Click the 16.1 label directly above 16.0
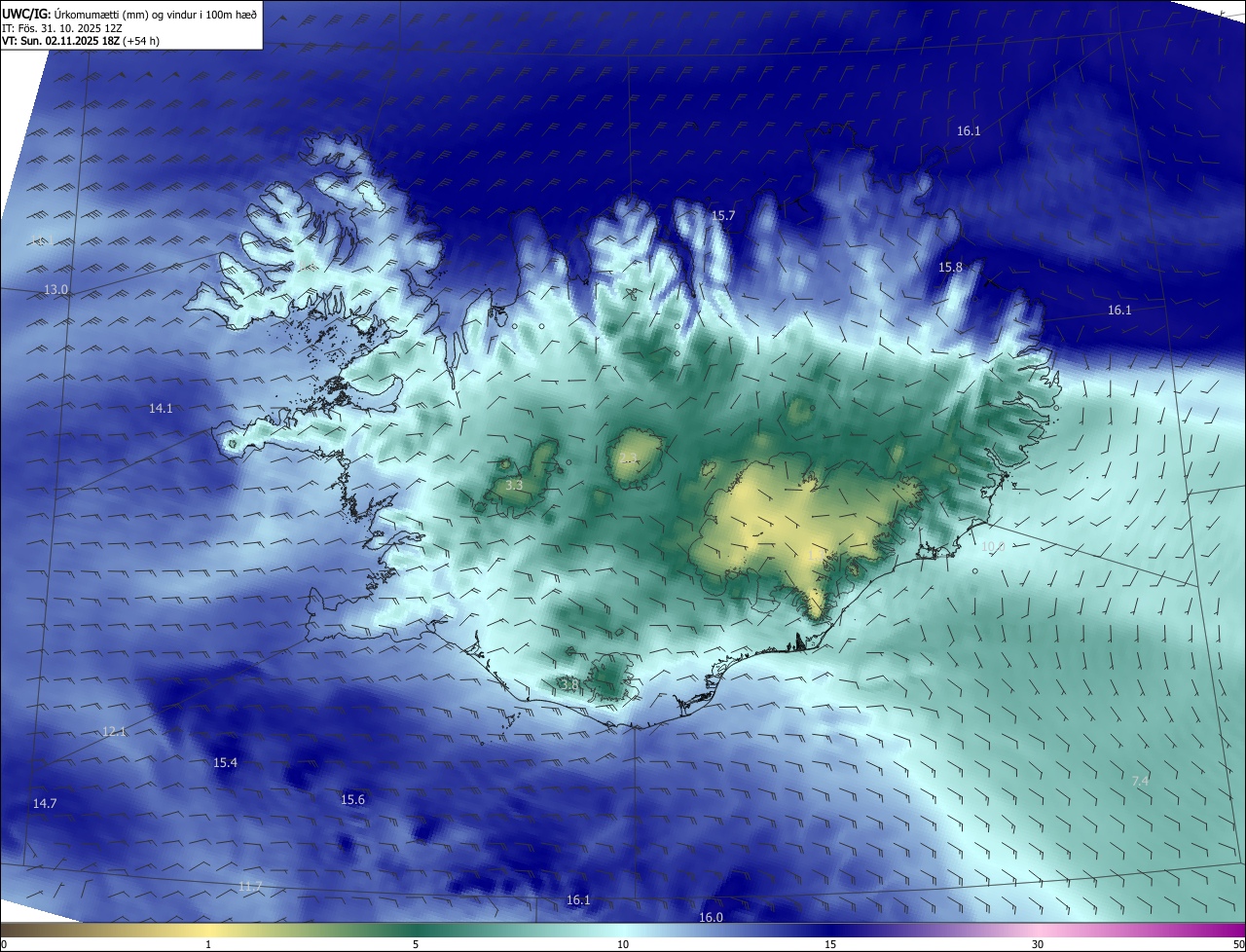1246x952 pixels. point(578,900)
